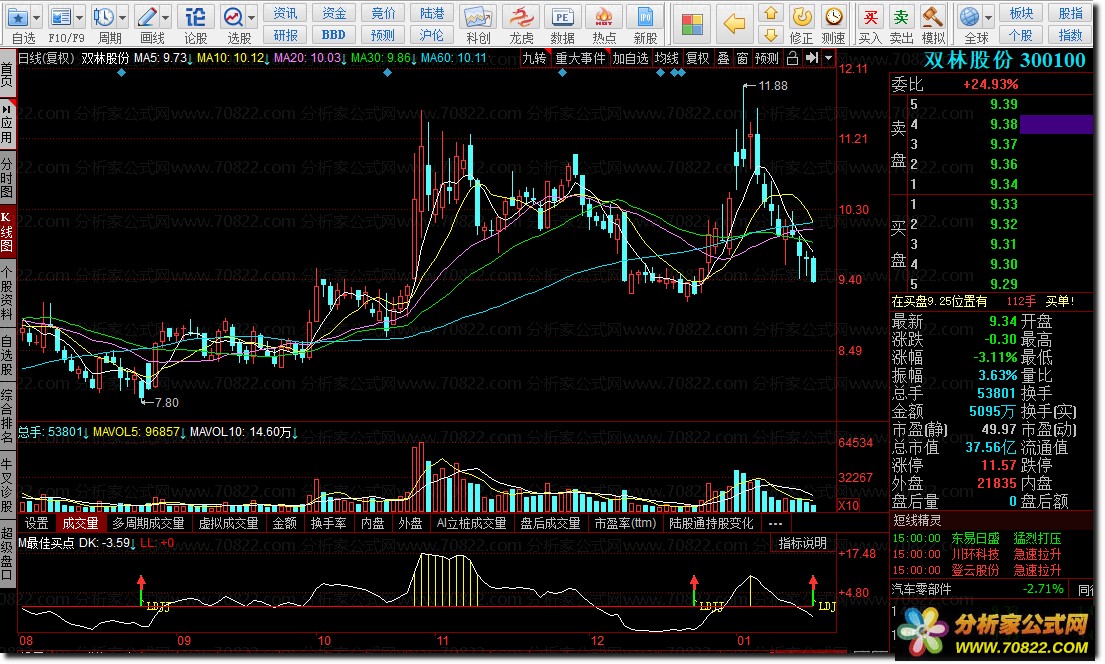Expand the 周期 period dropdown arrow
1105x664 pixels.
click(x=123, y=18)
